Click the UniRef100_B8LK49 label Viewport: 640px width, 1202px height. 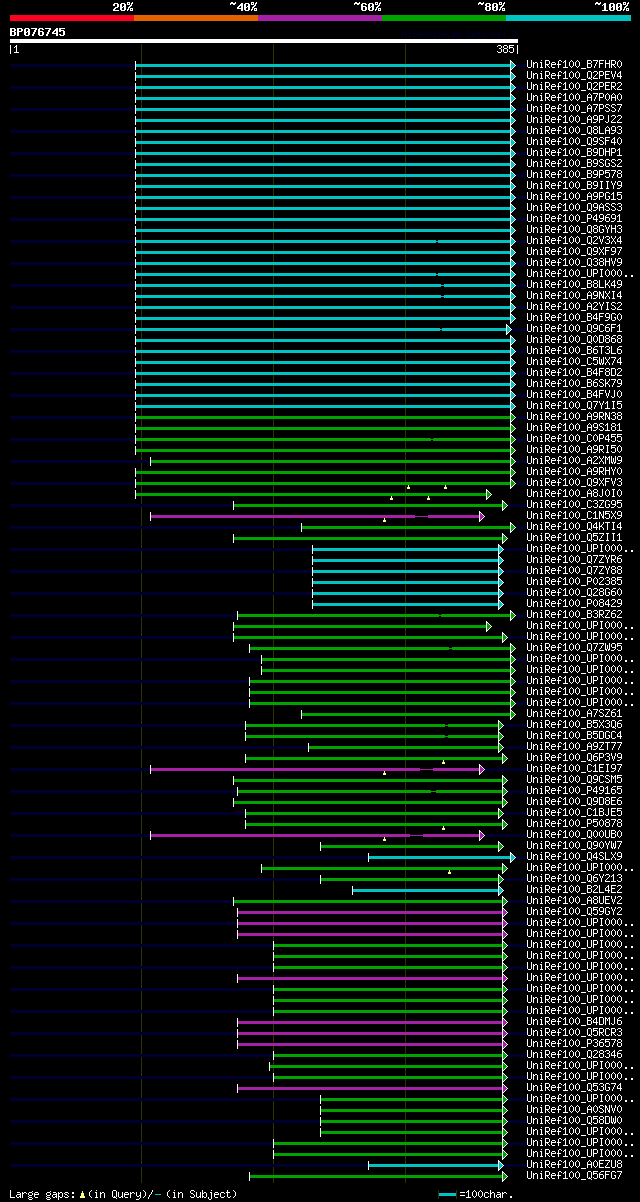click(574, 284)
